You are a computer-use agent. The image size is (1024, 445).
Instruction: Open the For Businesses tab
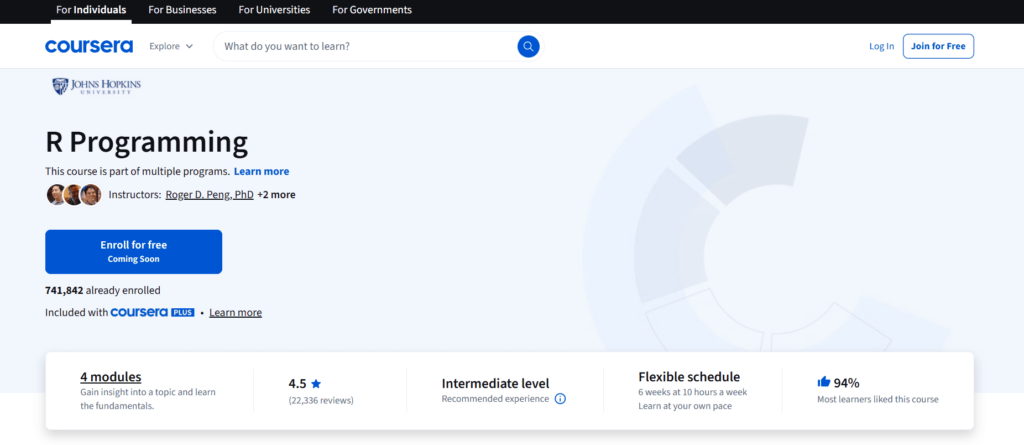pyautogui.click(x=182, y=10)
